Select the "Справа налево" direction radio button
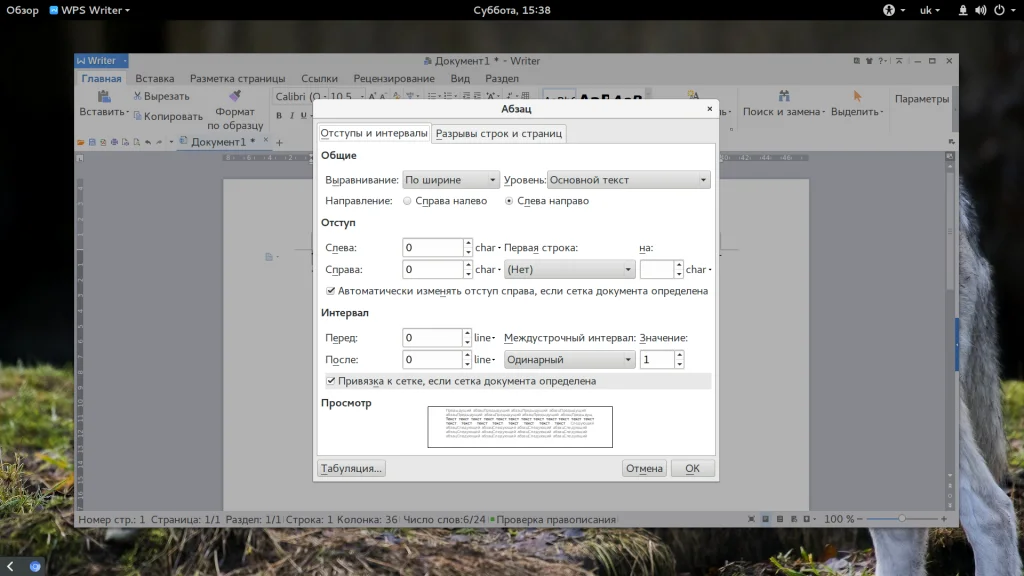 (407, 201)
